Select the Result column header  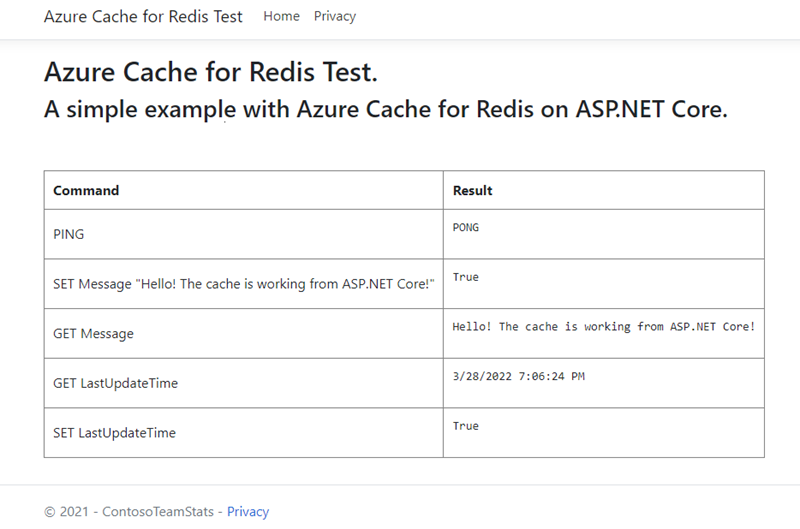point(473,190)
